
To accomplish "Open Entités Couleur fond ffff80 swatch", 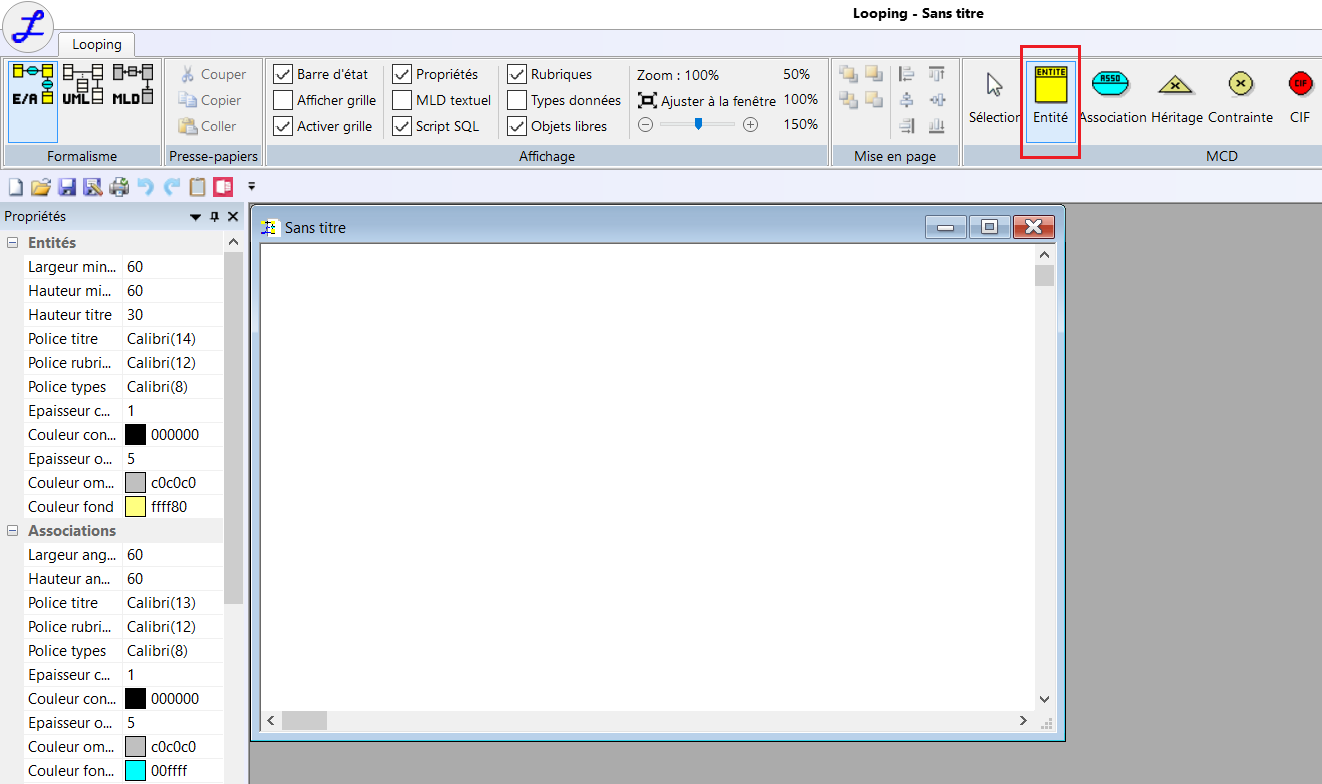I will click(135, 507).
